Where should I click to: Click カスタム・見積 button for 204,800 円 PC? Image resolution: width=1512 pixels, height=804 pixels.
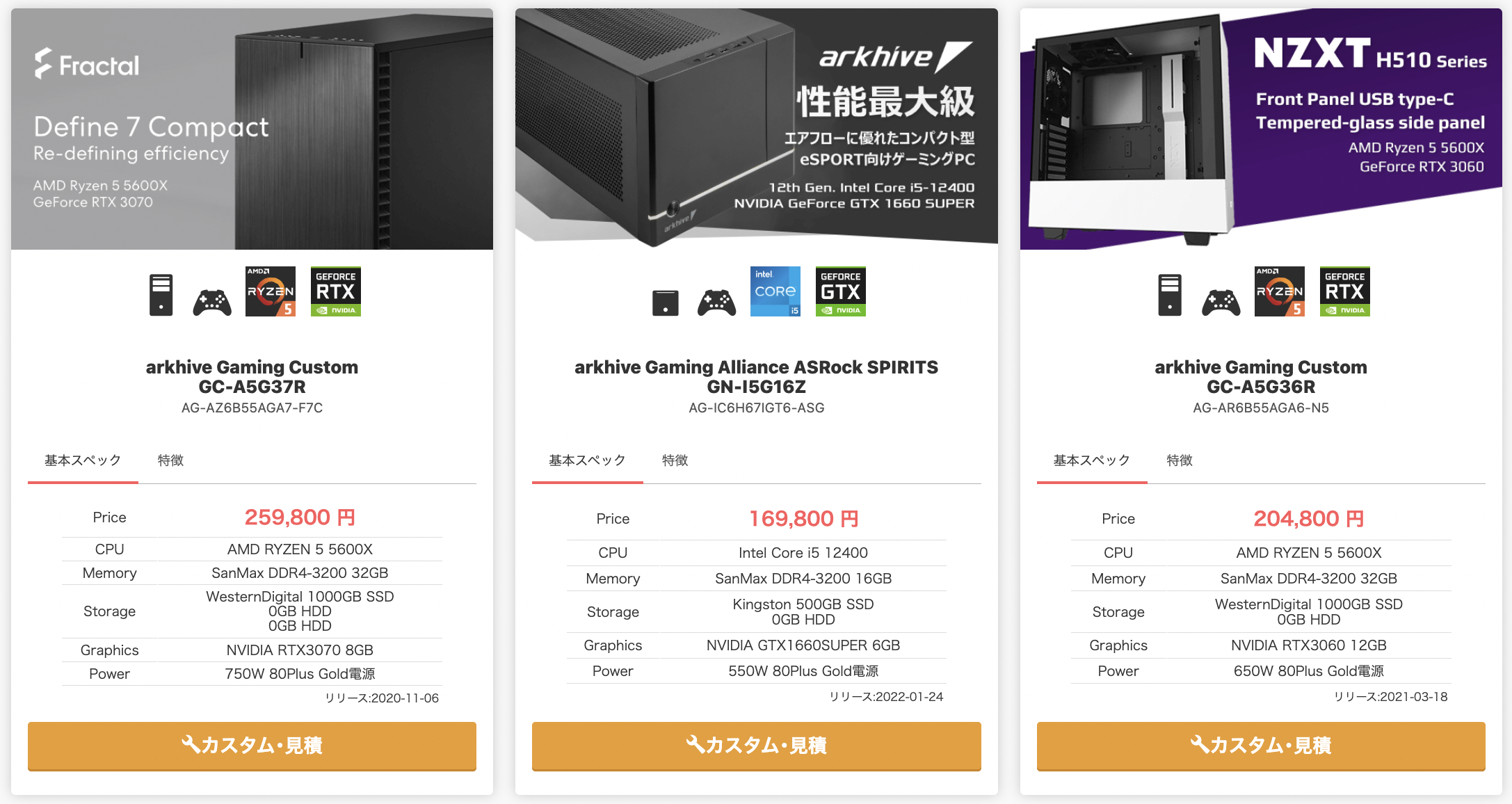click(1261, 746)
